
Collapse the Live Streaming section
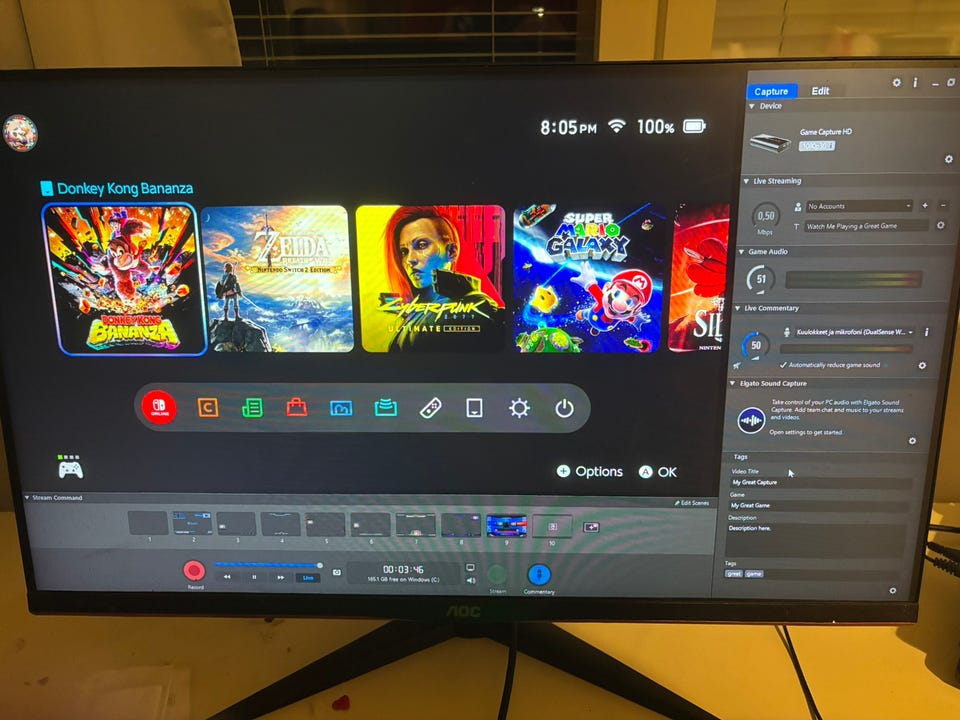point(746,181)
